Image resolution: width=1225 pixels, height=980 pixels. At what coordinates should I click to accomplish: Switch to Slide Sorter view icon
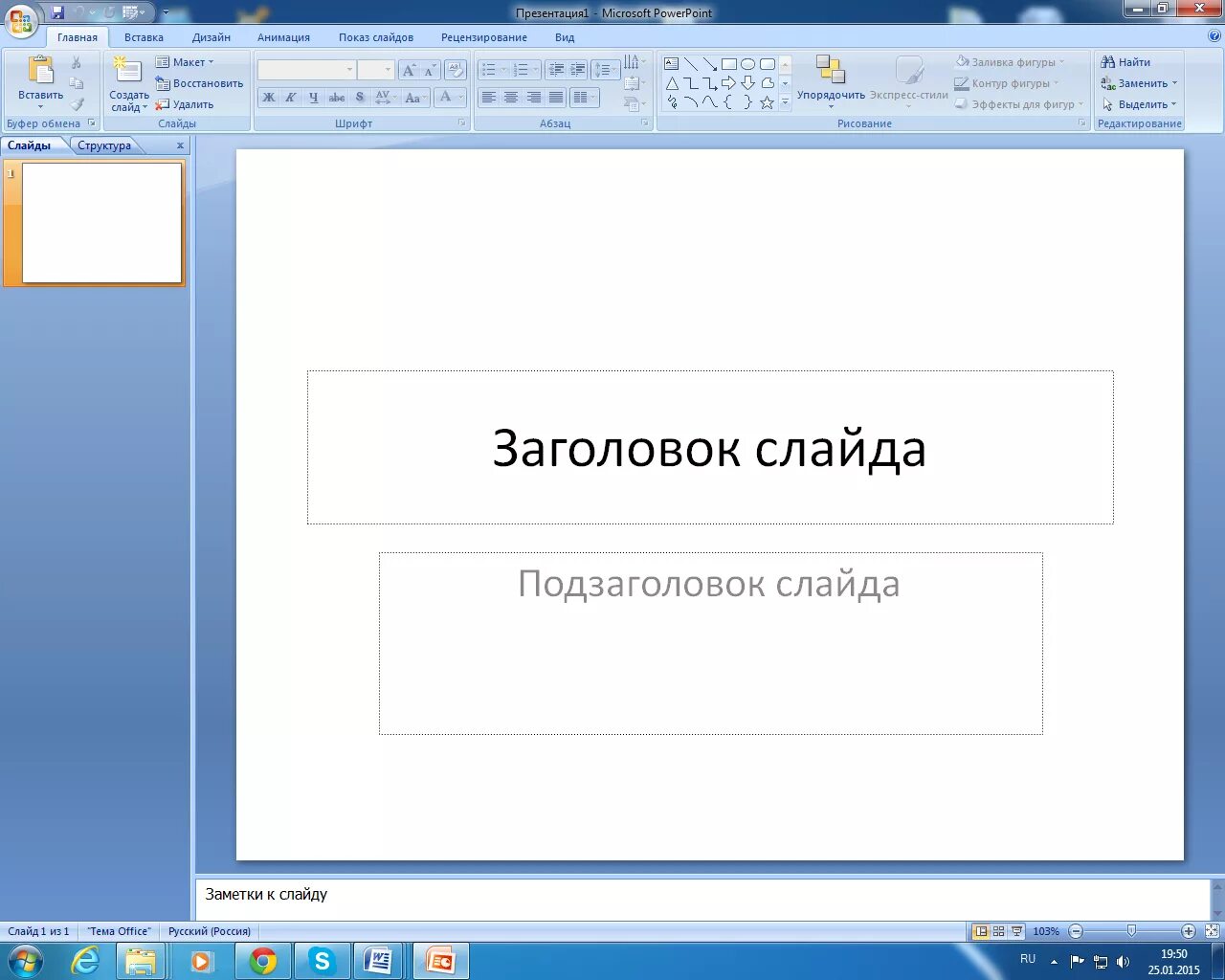tap(998, 931)
